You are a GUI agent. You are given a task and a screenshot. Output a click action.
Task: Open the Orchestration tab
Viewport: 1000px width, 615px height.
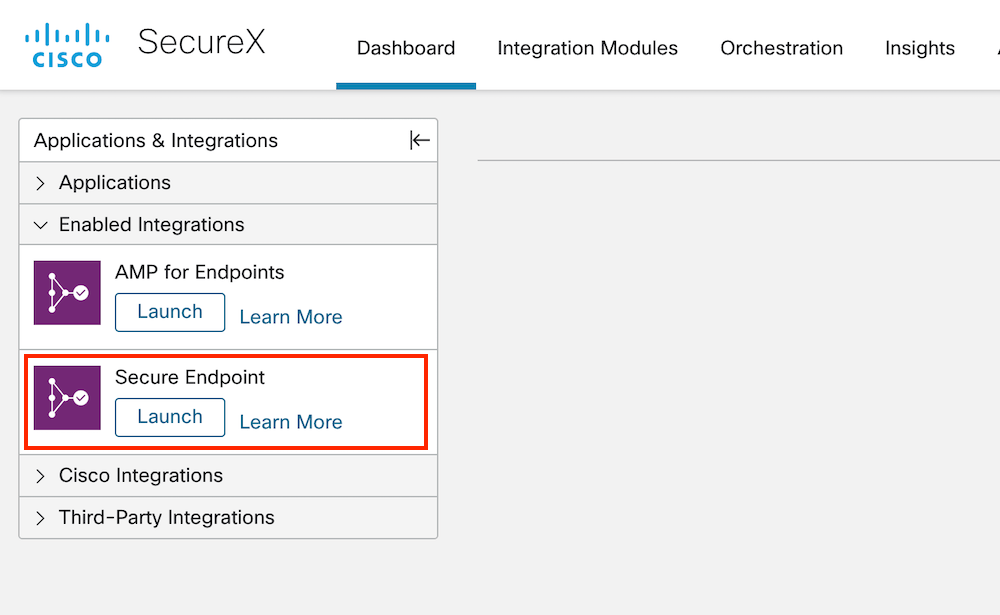(x=781, y=48)
